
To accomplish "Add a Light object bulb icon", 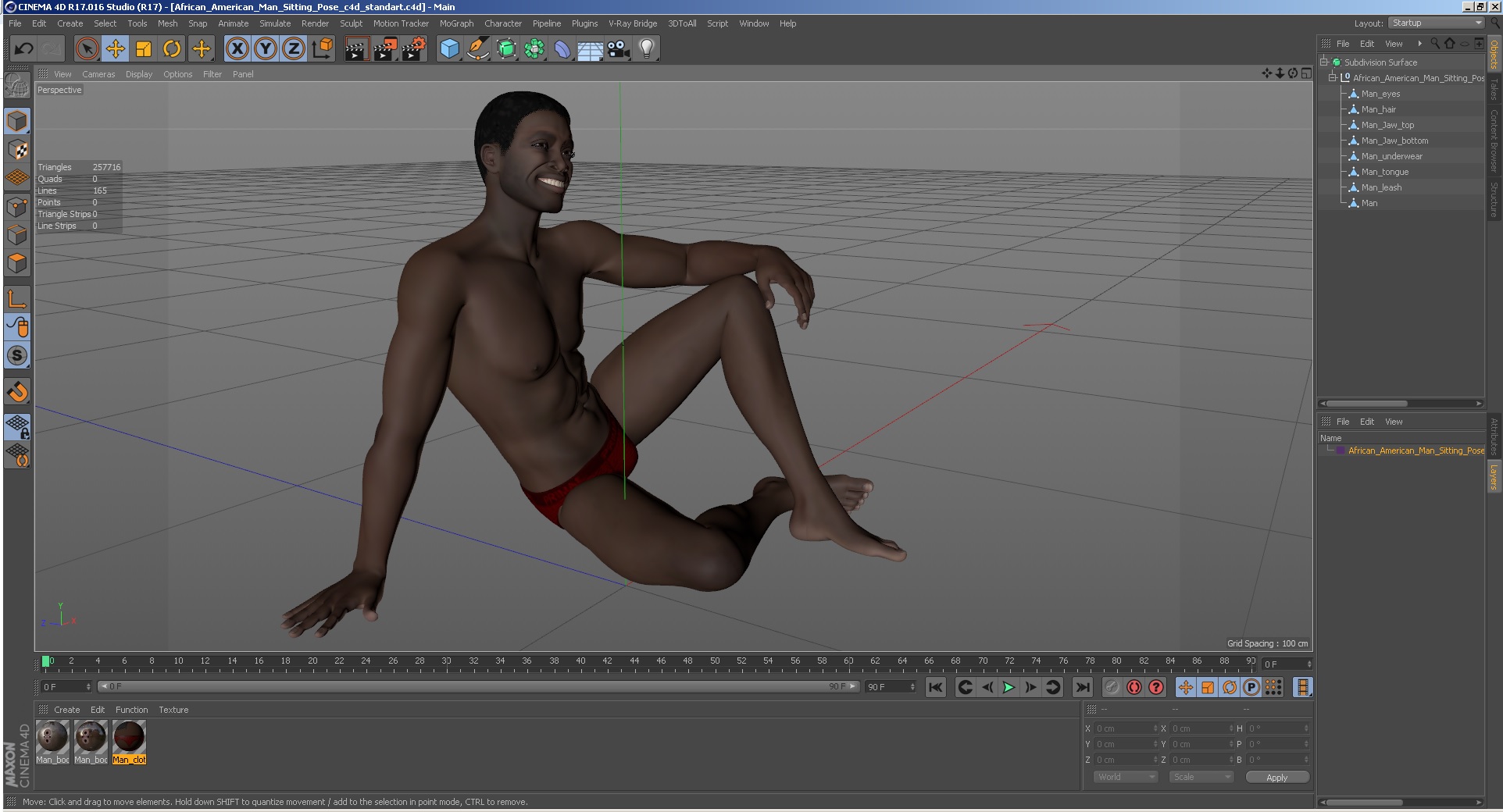I will point(647,49).
